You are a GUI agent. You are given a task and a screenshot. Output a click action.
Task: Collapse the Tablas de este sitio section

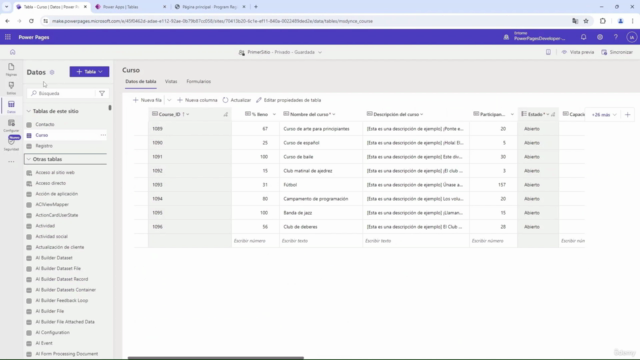[29, 111]
